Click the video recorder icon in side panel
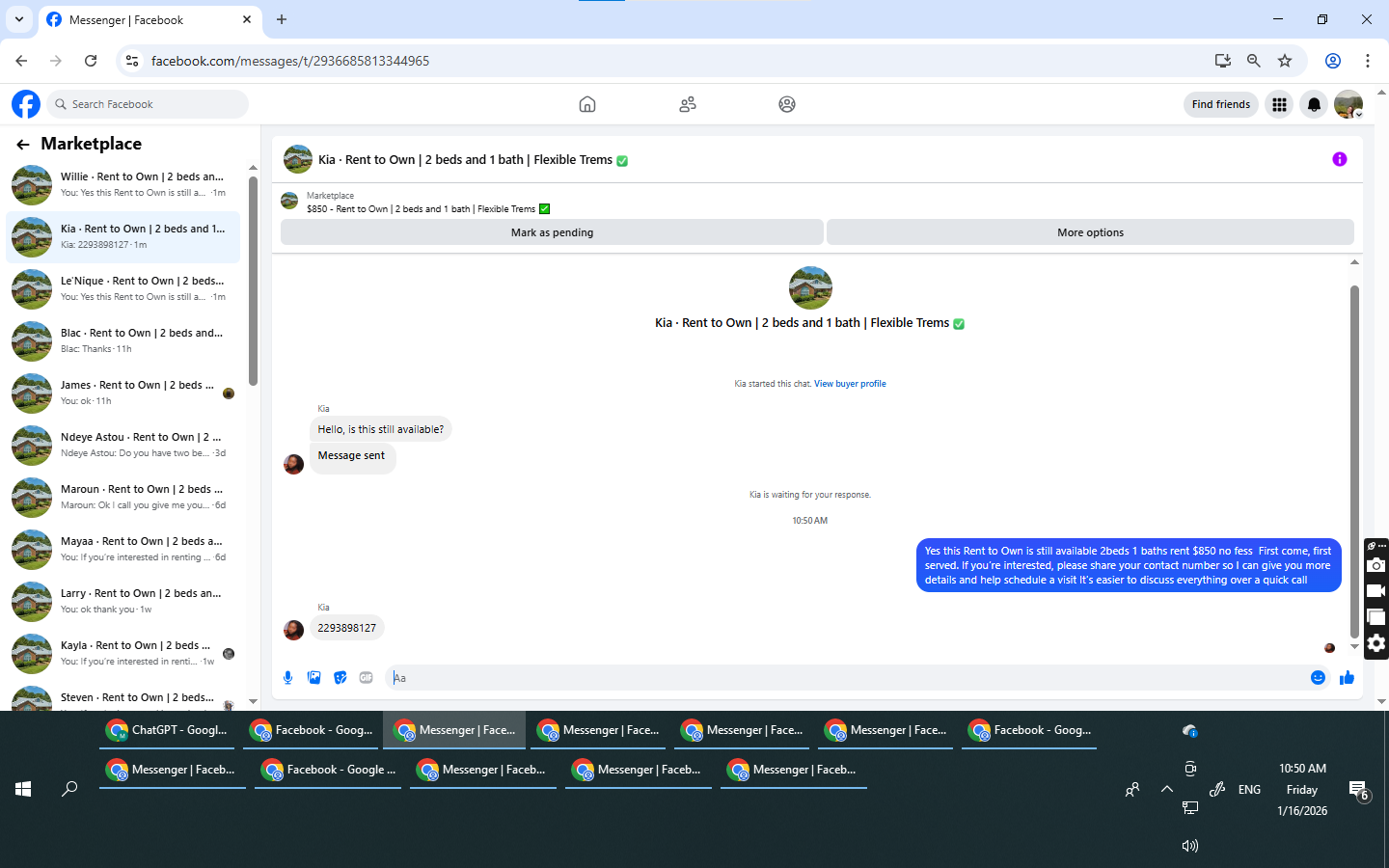The width and height of the screenshot is (1389, 868). 1376,591
